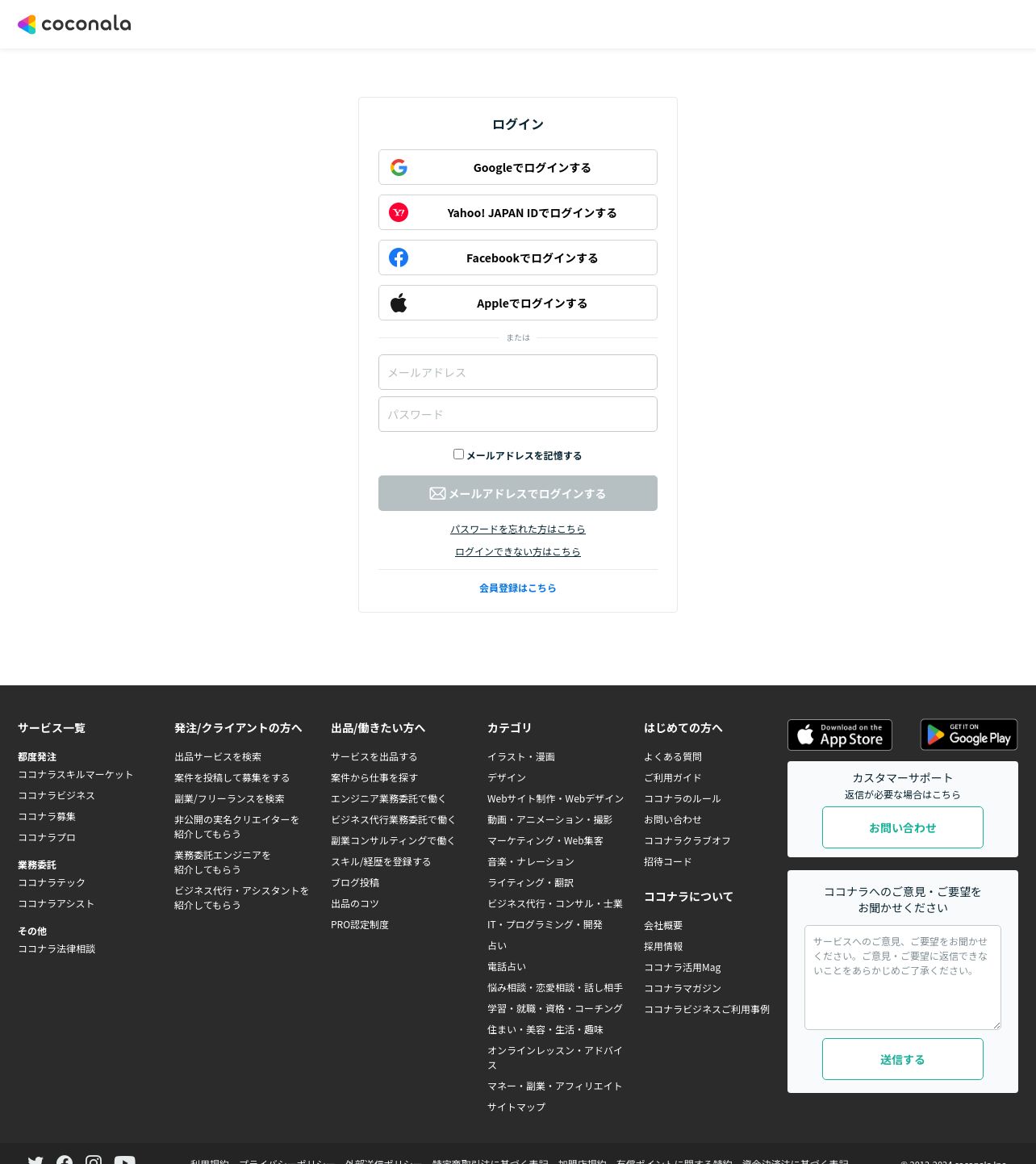The image size is (1036, 1164).
Task: Open パスワードを忘れた方はこちら link
Action: click(x=518, y=530)
